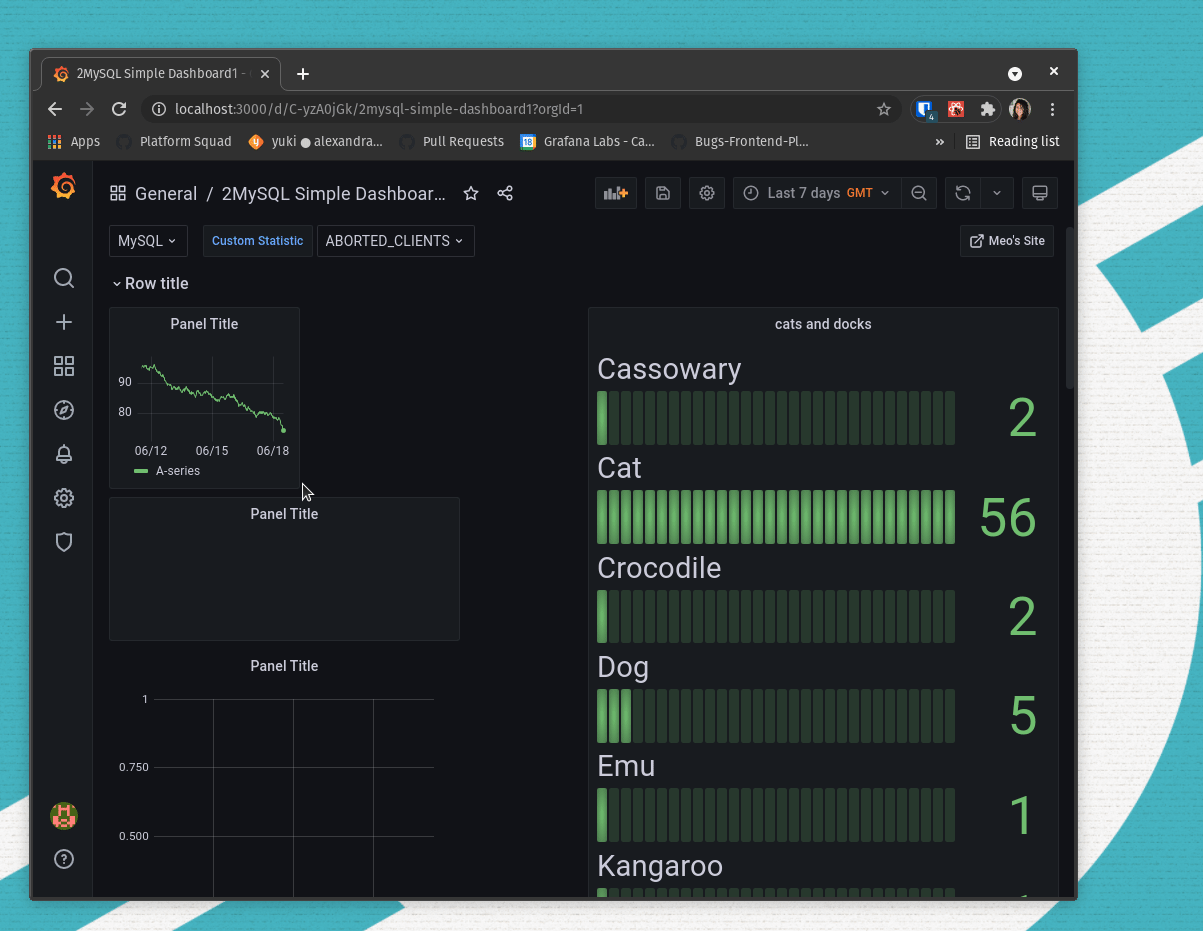Image resolution: width=1203 pixels, height=931 pixels.
Task: Select the Kangaroo label
Action: (x=660, y=866)
